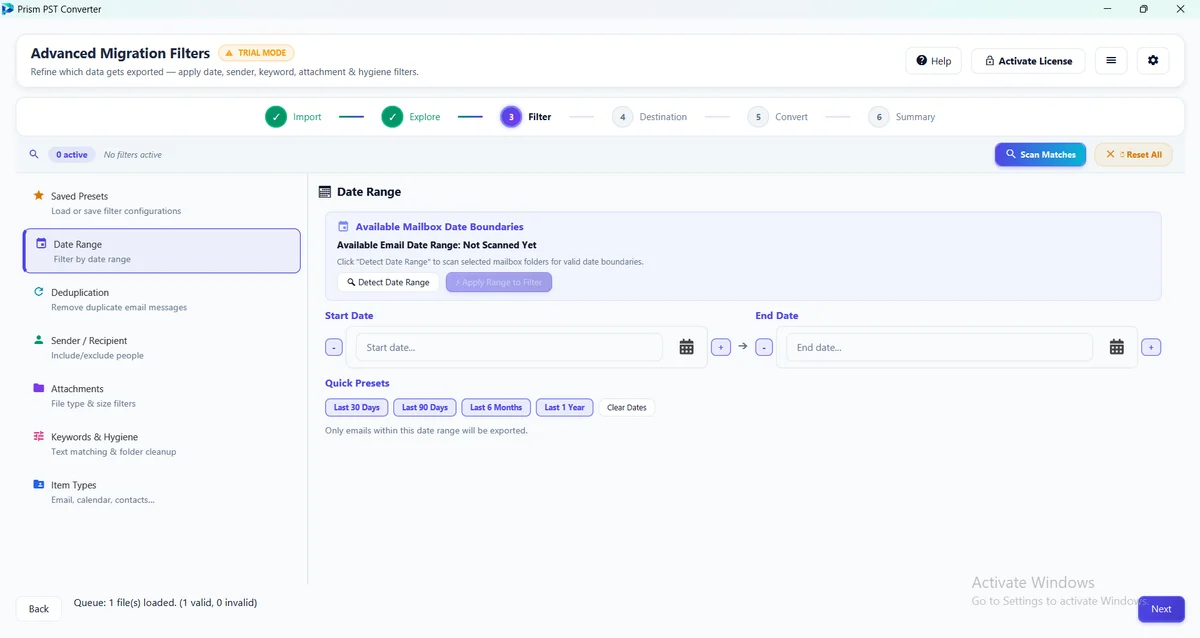Click the End date input field

click(x=939, y=347)
